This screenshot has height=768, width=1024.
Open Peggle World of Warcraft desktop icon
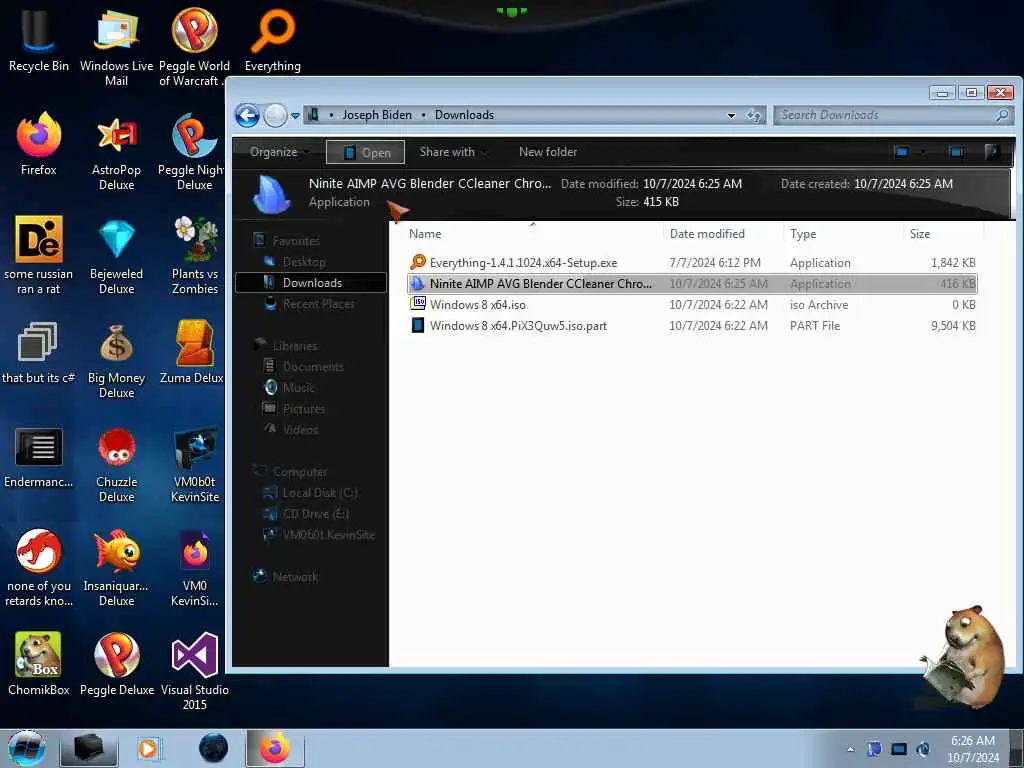[x=195, y=46]
